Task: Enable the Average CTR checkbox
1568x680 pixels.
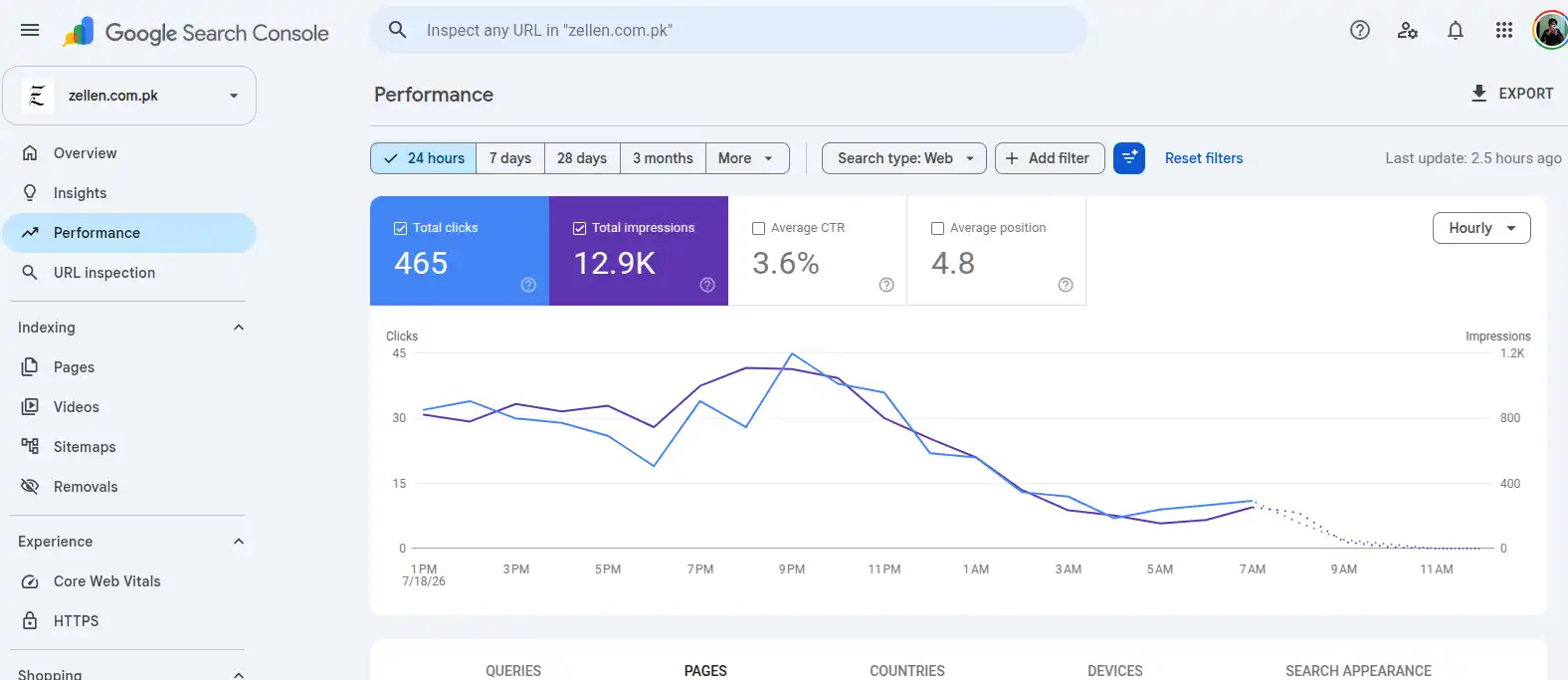Action: 758,228
